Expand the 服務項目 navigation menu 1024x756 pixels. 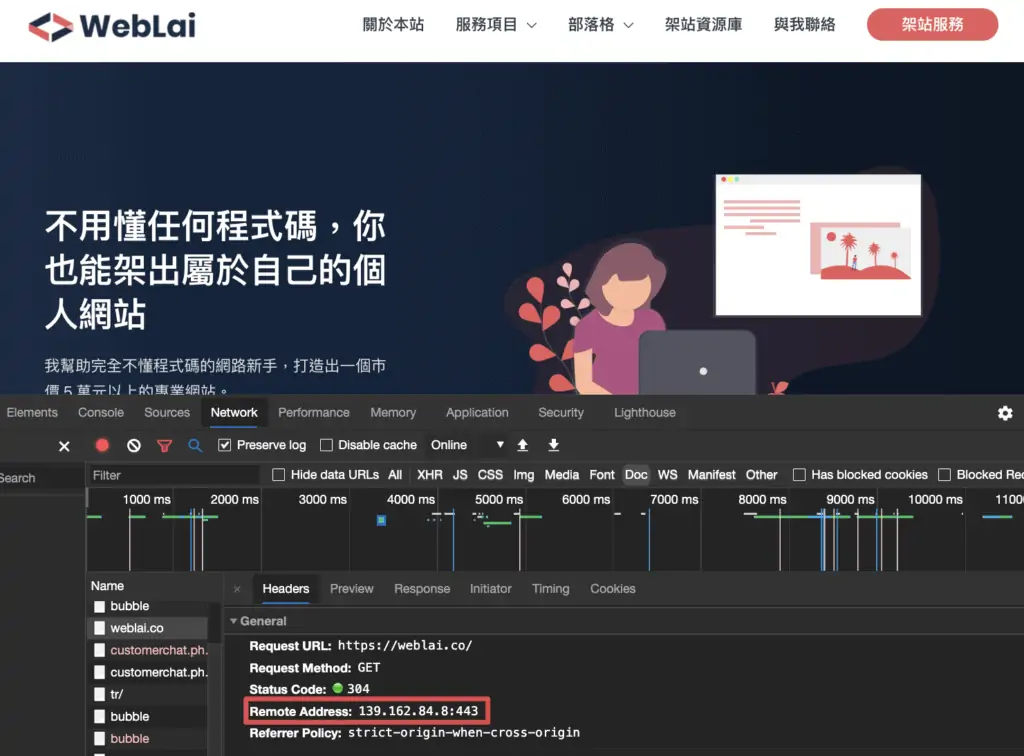[x=496, y=25]
